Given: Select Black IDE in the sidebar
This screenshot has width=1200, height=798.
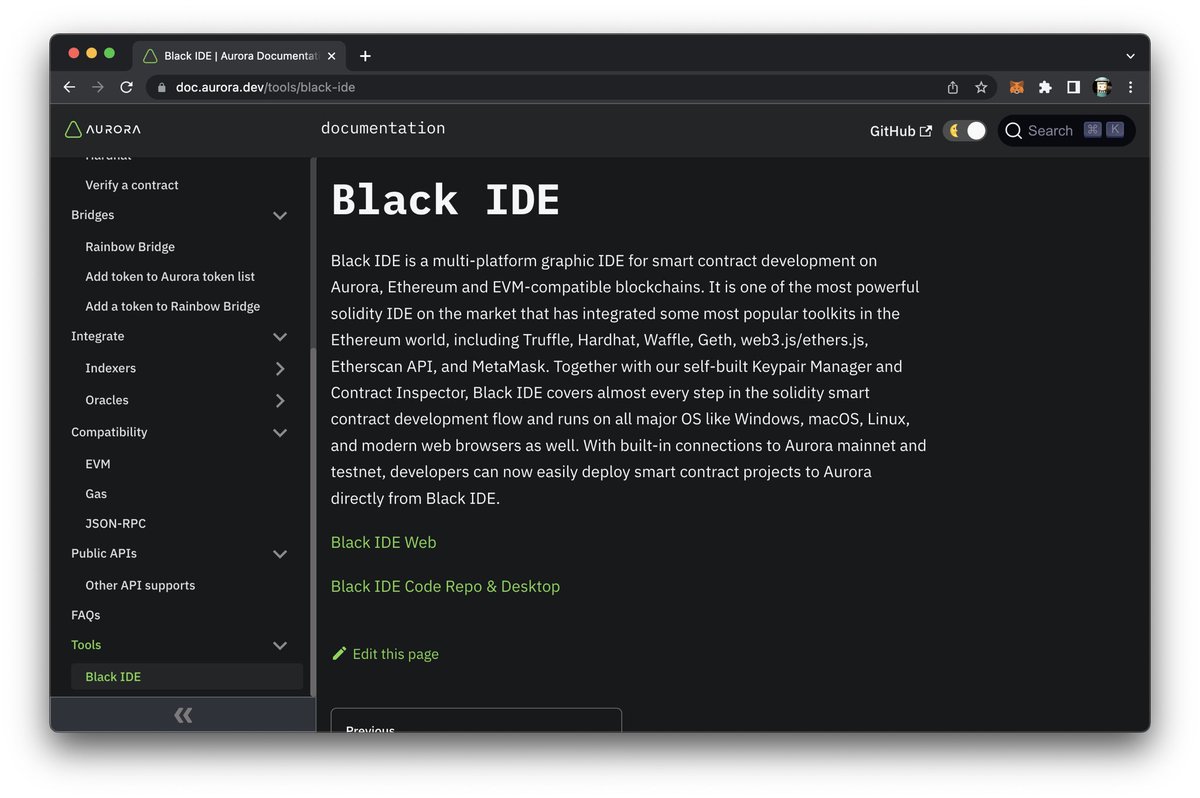Looking at the screenshot, I should tap(113, 676).
